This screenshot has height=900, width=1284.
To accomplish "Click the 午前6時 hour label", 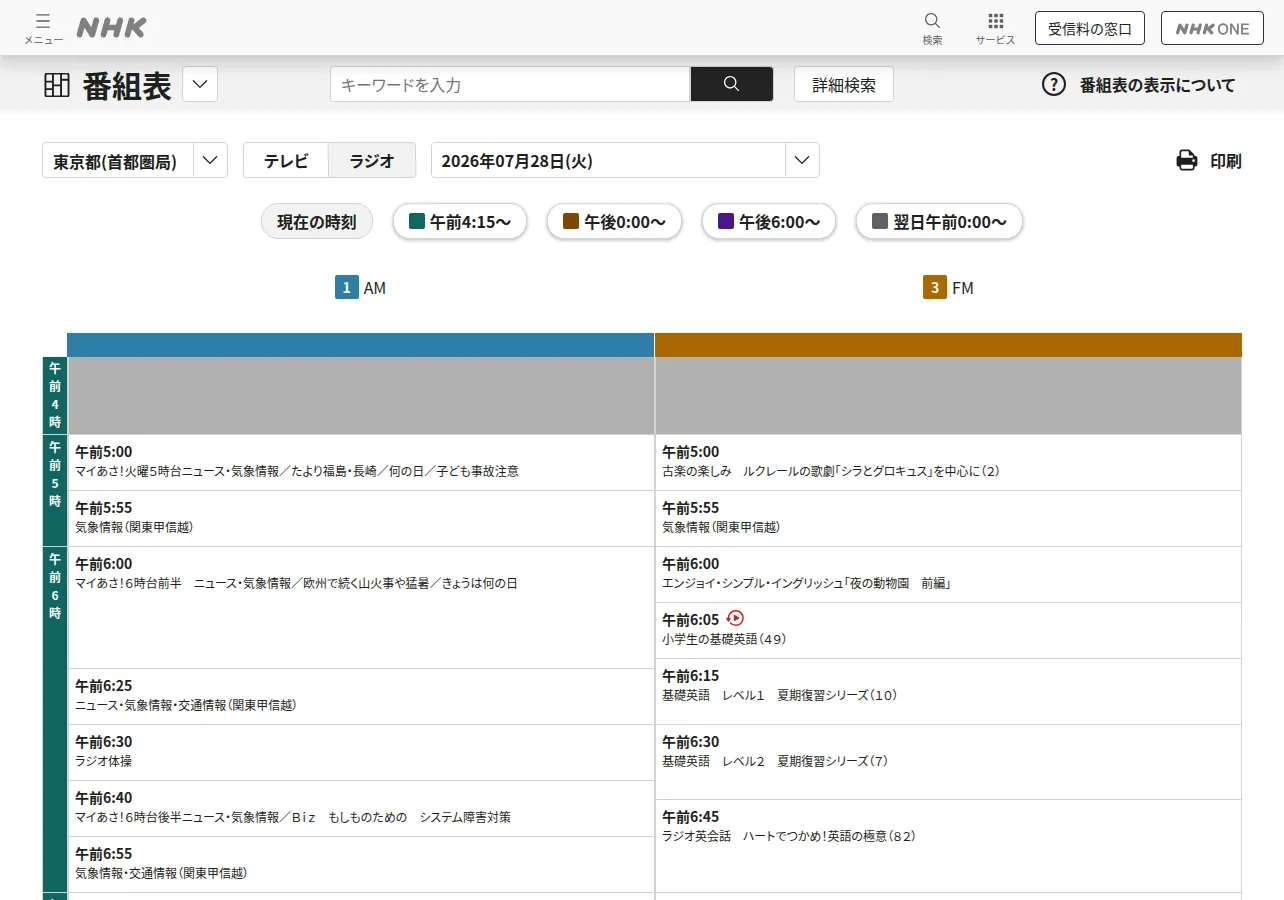I will (x=55, y=719).
